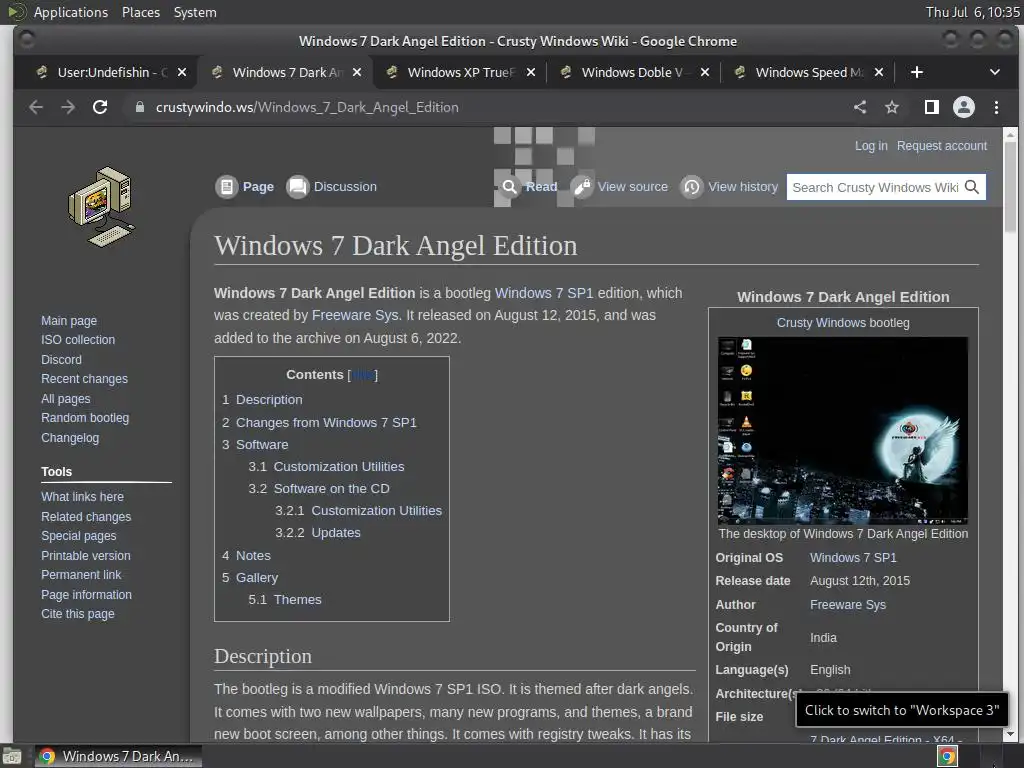Open the Chrome profile avatar icon
The height and width of the screenshot is (768, 1024).
[964, 107]
